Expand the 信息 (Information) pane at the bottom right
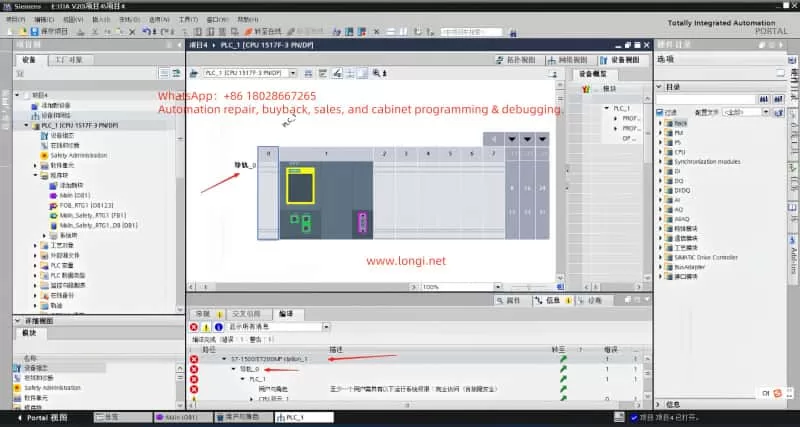800x427 pixels. (659, 405)
